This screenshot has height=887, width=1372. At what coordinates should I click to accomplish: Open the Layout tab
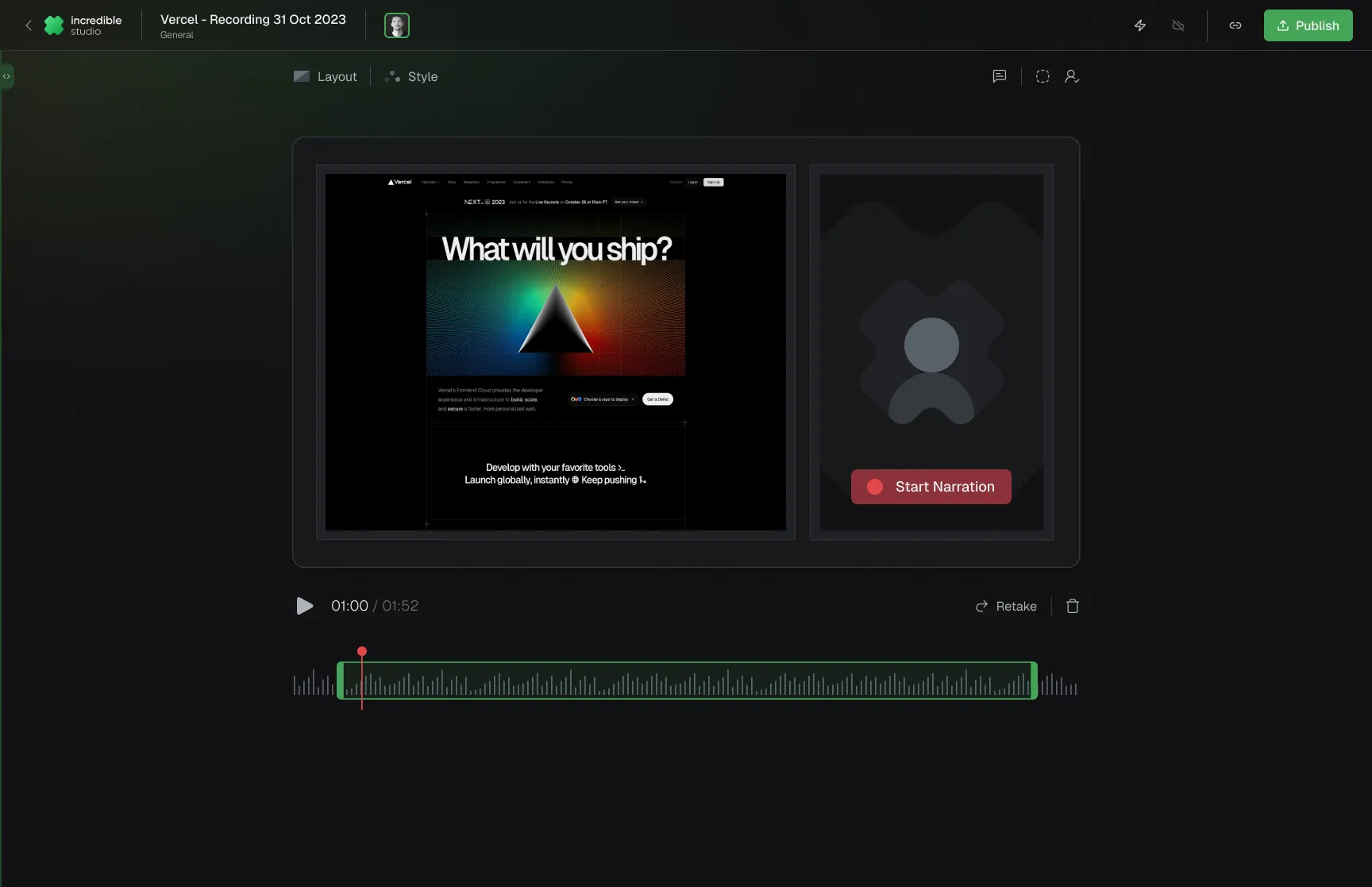326,76
